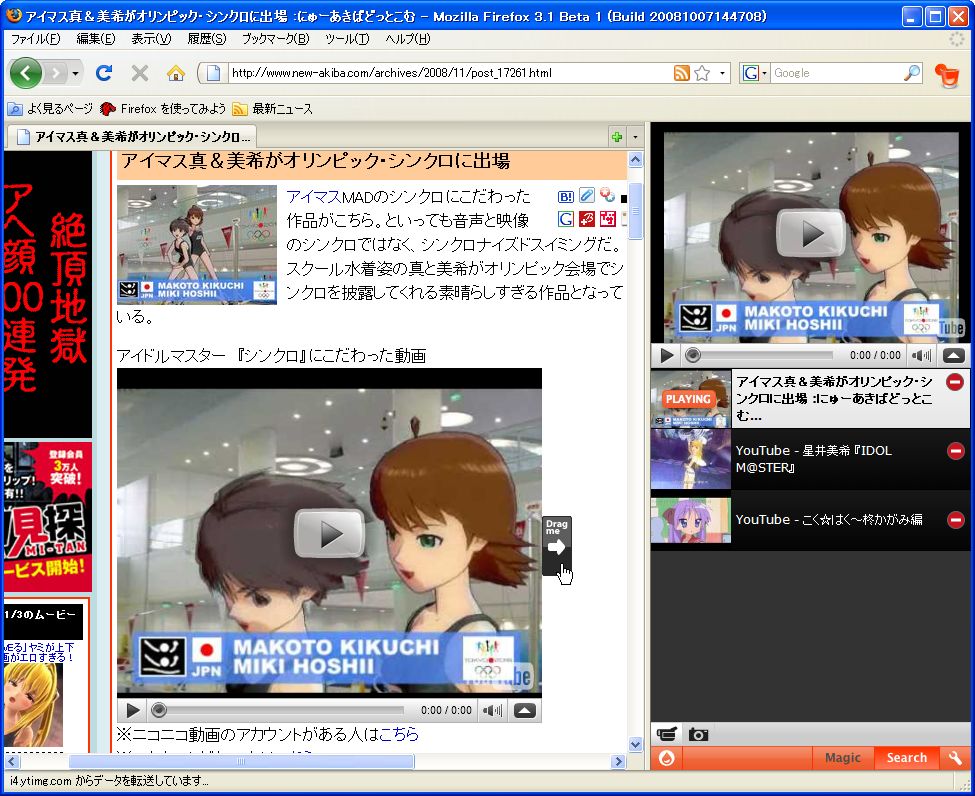This screenshot has height=796, width=975.
Task: Bookmark this page with the star
Action: tap(703, 73)
